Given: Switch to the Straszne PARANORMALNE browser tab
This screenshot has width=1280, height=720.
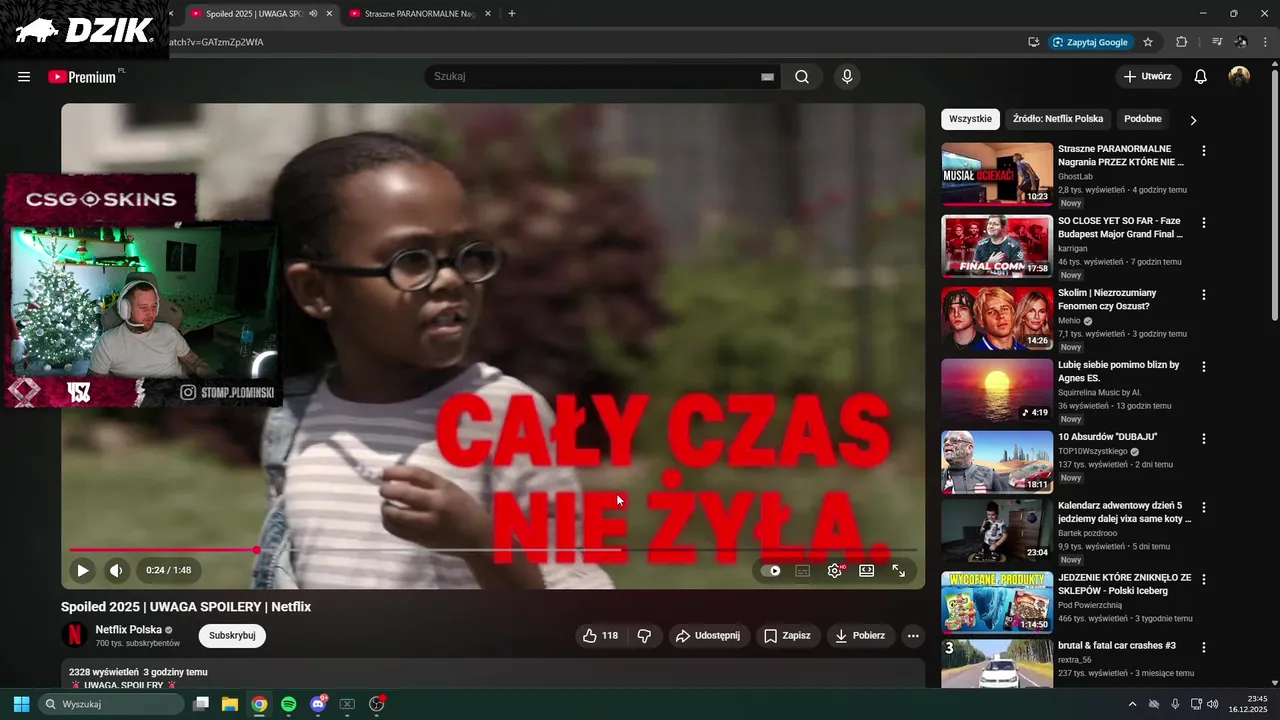Looking at the screenshot, I should 420,14.
